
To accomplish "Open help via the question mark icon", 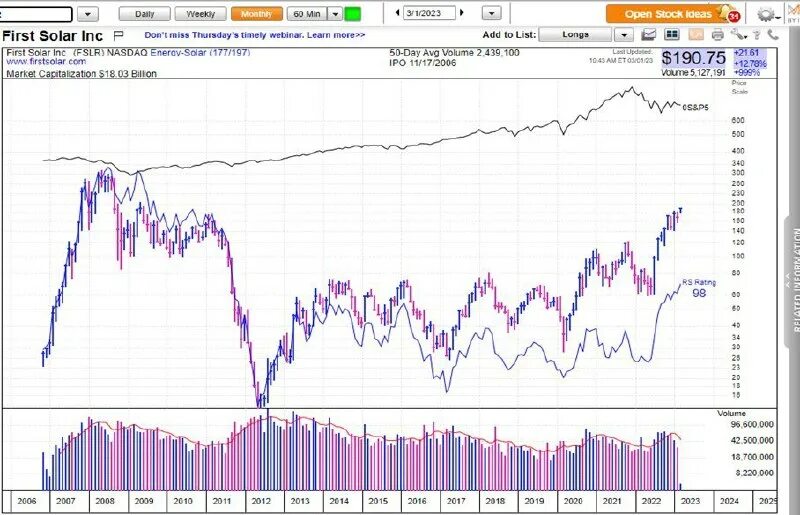I will tap(757, 35).
